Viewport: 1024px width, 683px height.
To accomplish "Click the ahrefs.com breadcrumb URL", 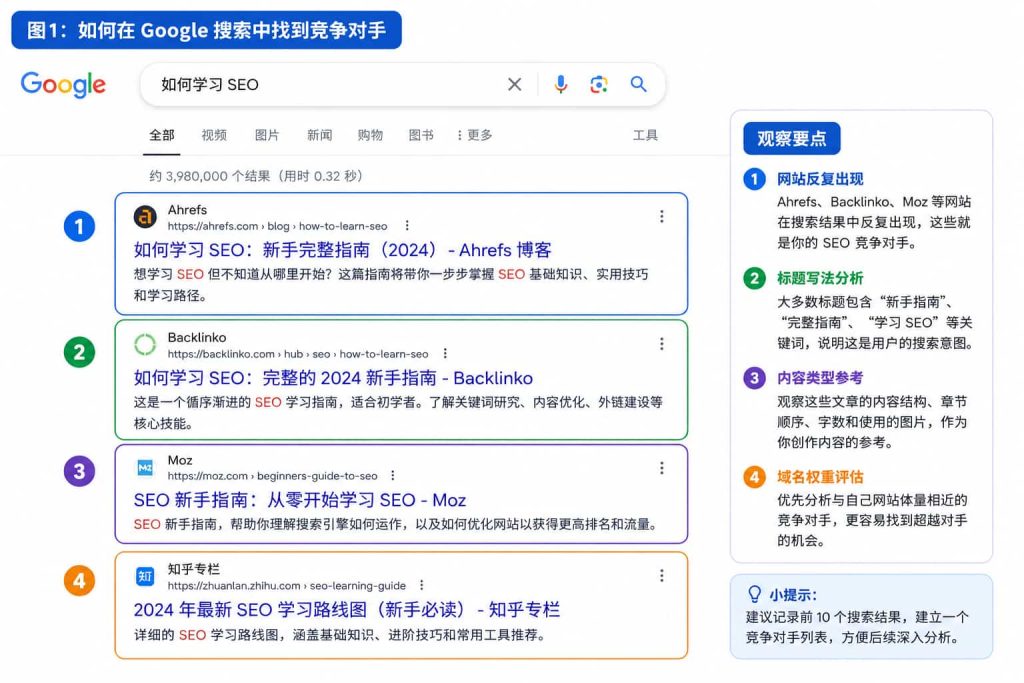I will click(278, 226).
